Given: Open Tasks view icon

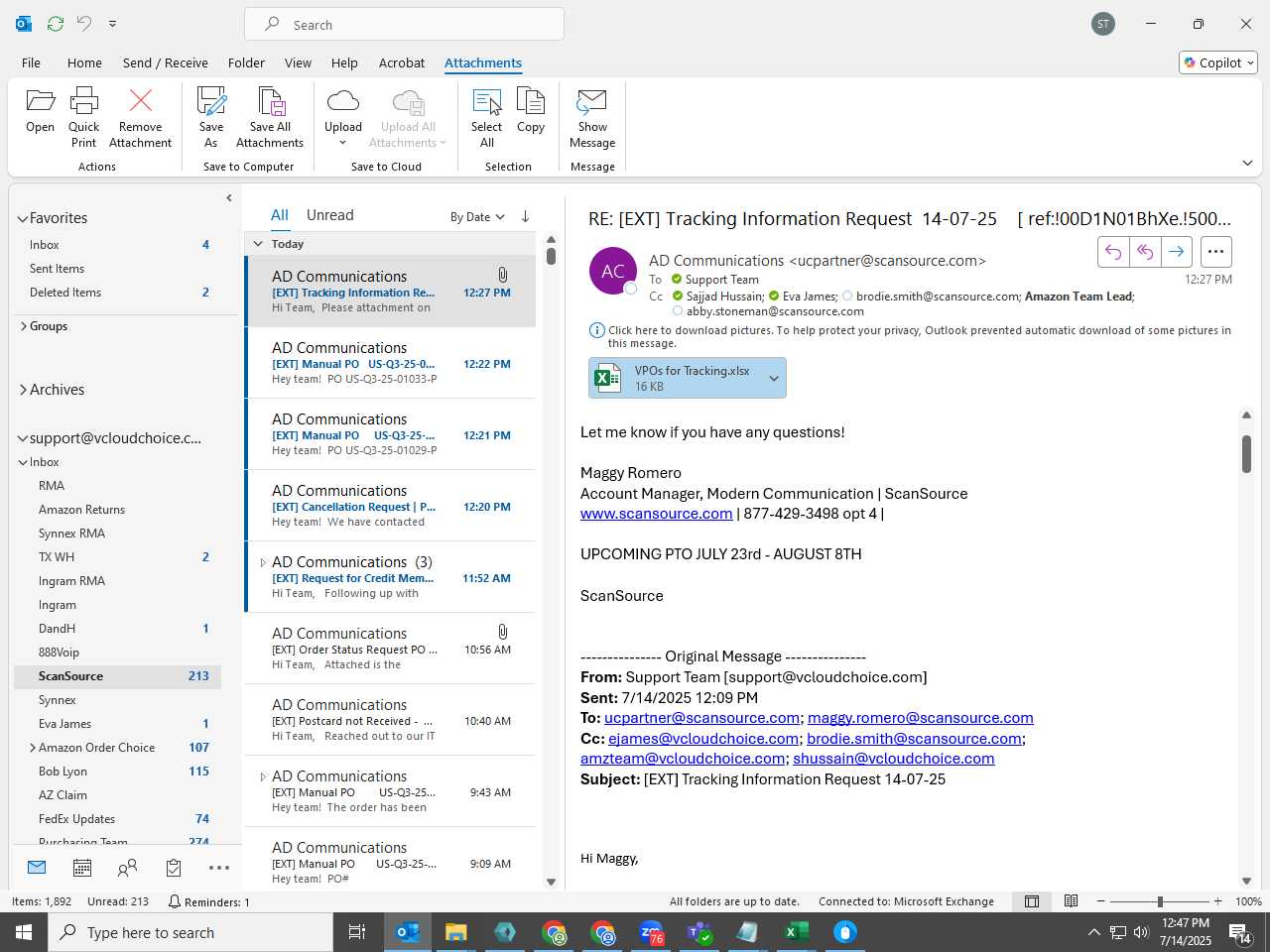Looking at the screenshot, I should pyautogui.click(x=174, y=868).
